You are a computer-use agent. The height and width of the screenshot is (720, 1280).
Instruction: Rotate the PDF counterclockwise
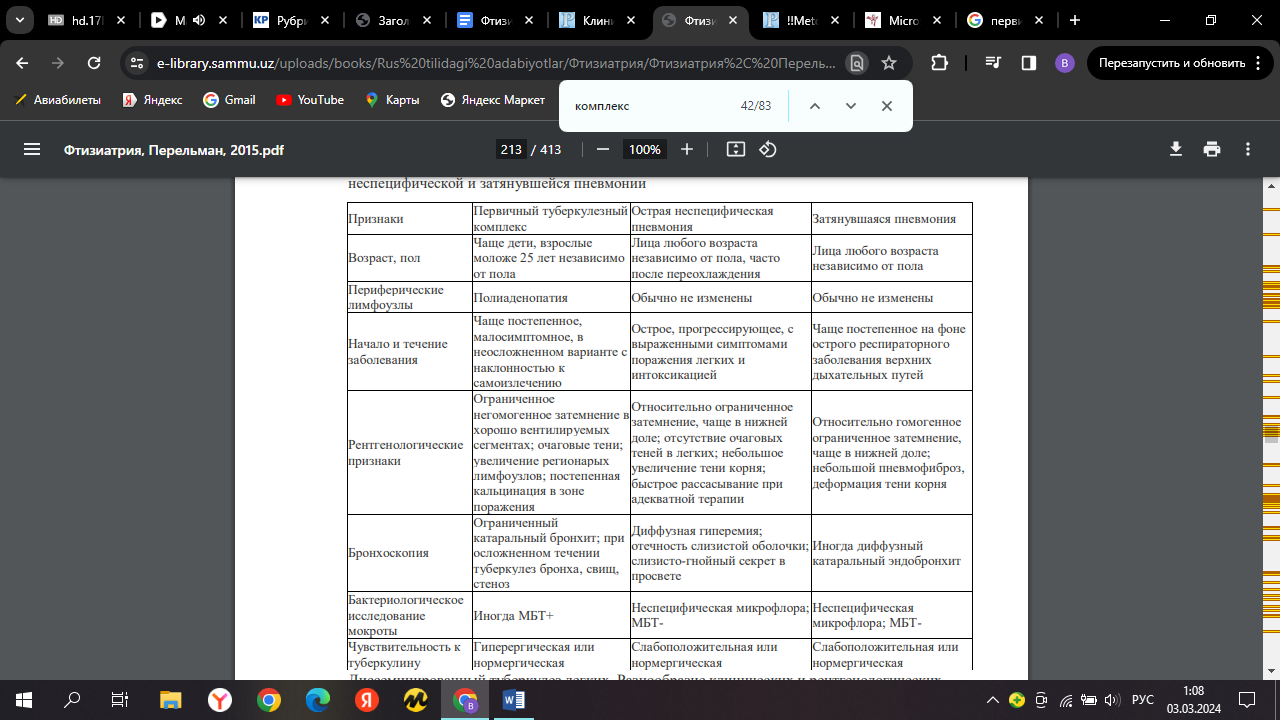(768, 149)
